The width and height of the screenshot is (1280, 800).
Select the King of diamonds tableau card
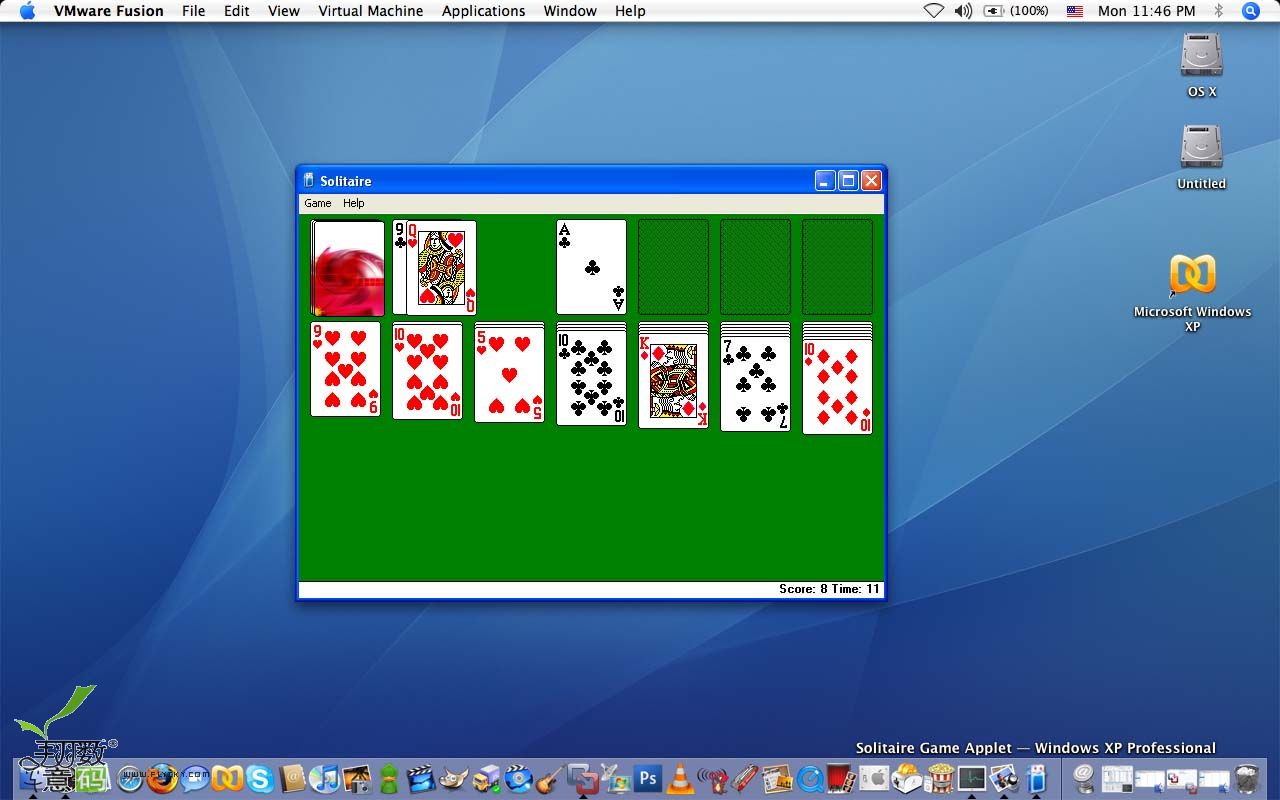pos(673,381)
